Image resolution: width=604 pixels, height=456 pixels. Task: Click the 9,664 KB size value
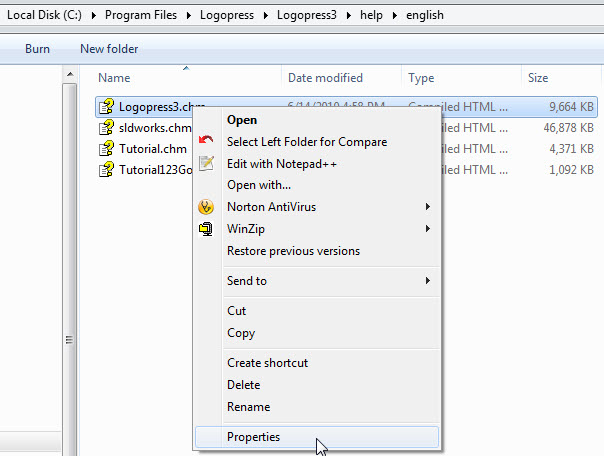(571, 107)
